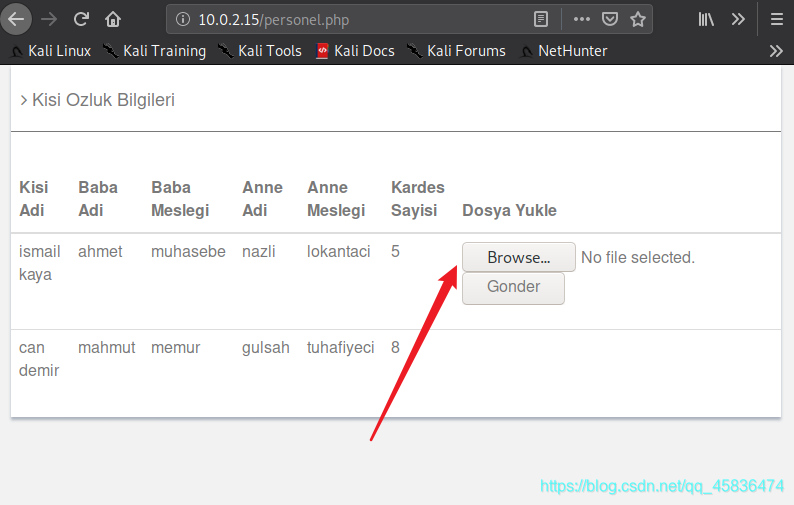Select the can demir cell
The width and height of the screenshot is (794, 505).
pyautogui.click(x=39, y=359)
